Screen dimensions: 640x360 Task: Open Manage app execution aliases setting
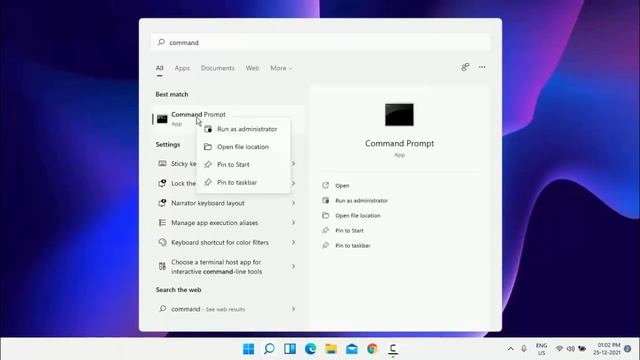pos(228,222)
